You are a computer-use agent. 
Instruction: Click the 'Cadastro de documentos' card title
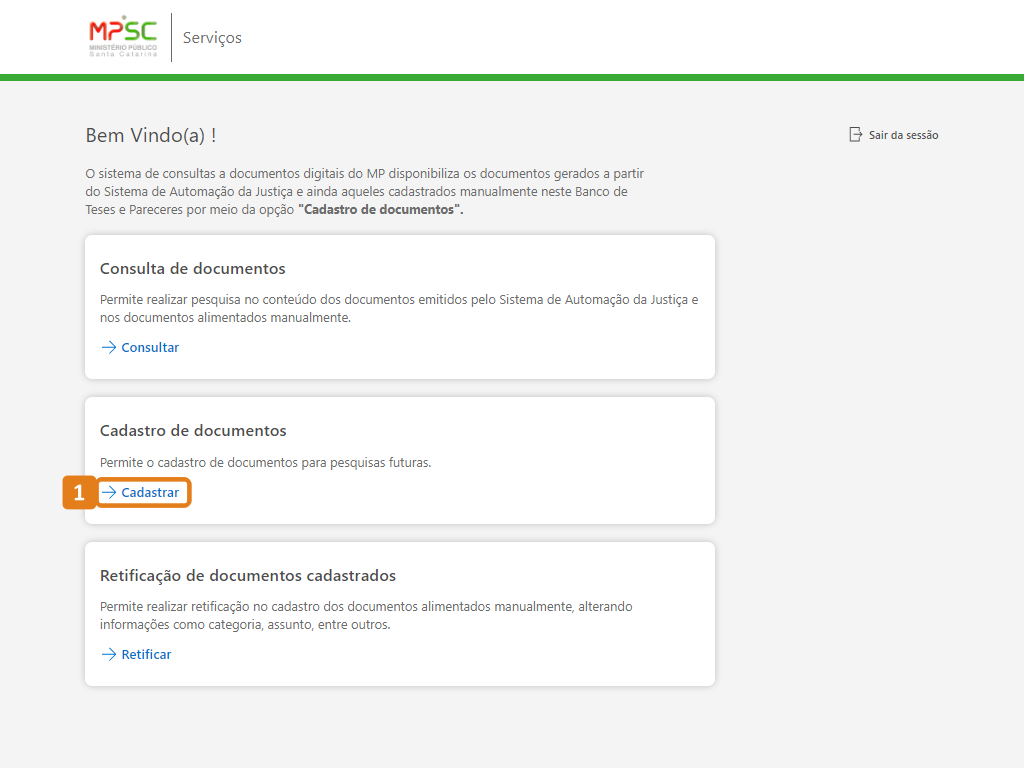pos(193,431)
